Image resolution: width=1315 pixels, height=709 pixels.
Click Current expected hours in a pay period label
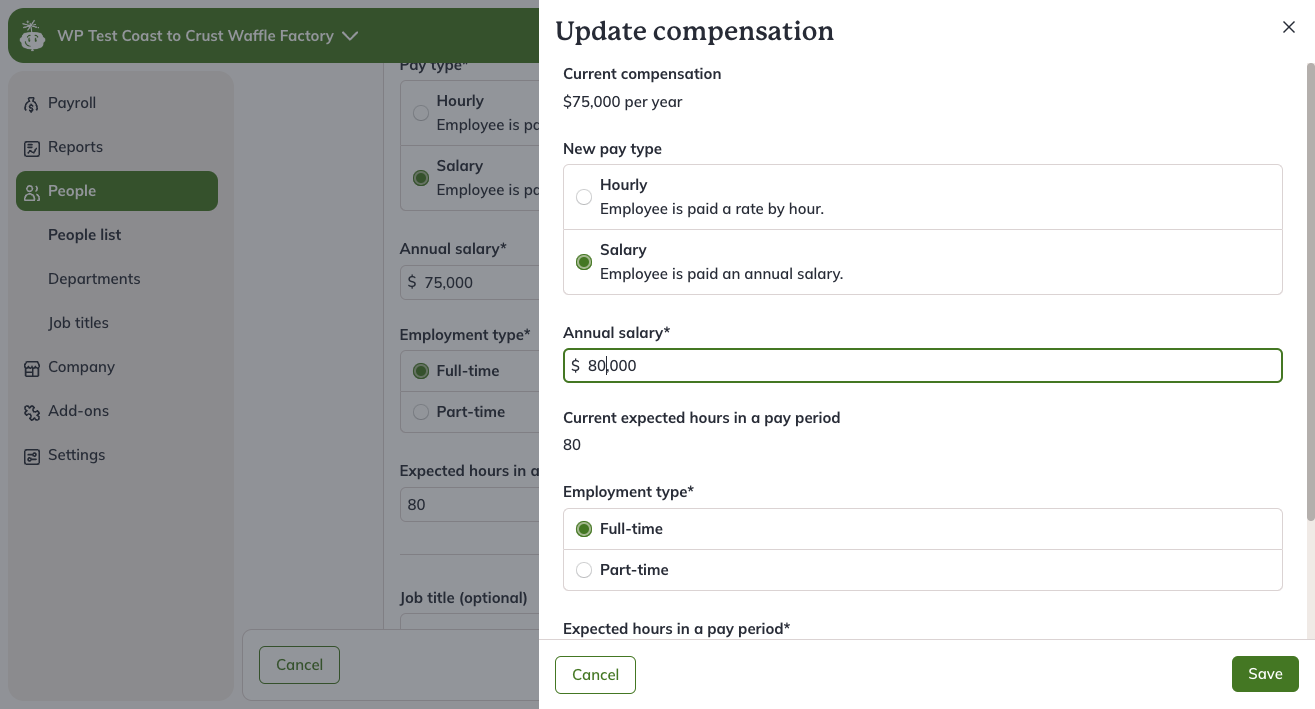(701, 418)
